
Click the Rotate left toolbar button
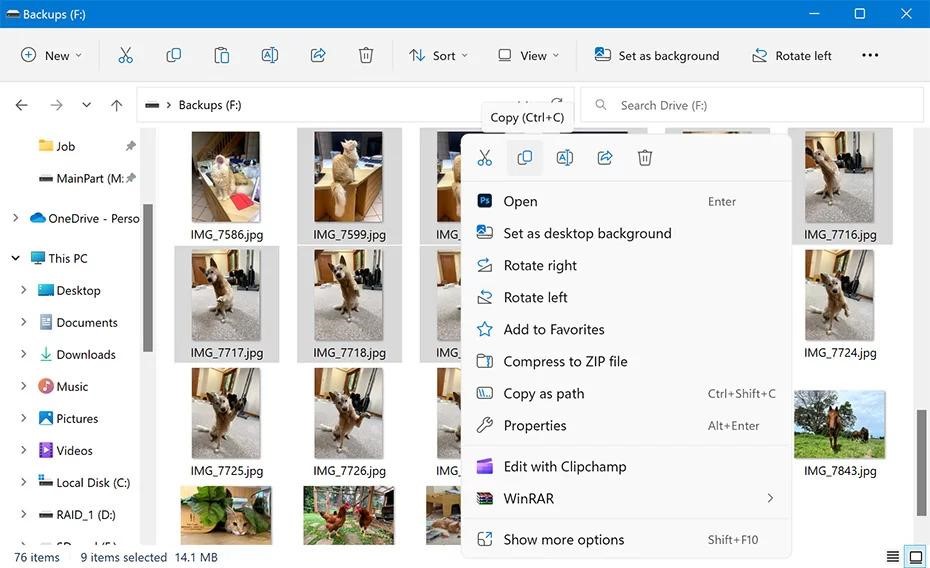point(792,56)
